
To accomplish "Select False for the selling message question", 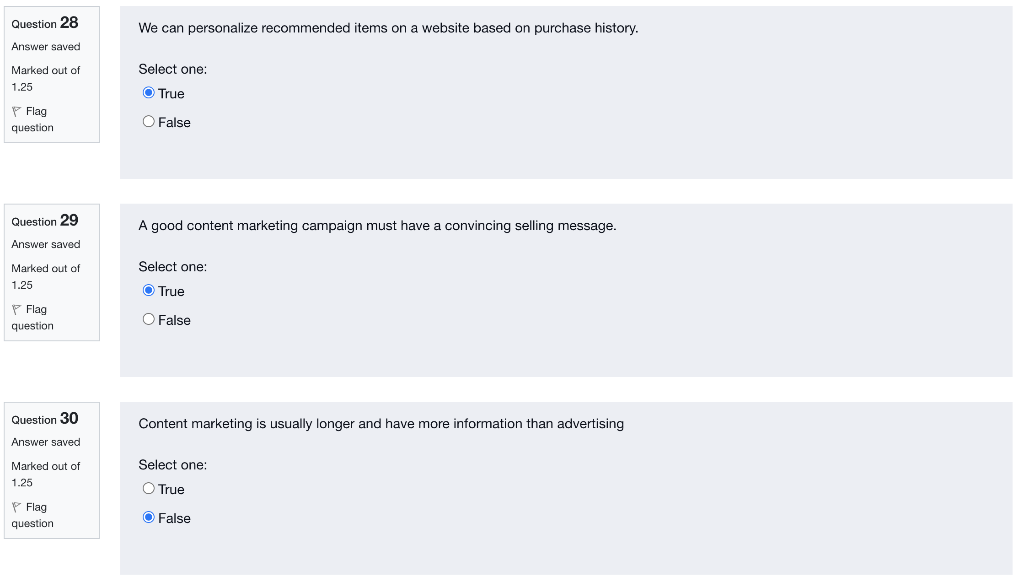I will (149, 319).
